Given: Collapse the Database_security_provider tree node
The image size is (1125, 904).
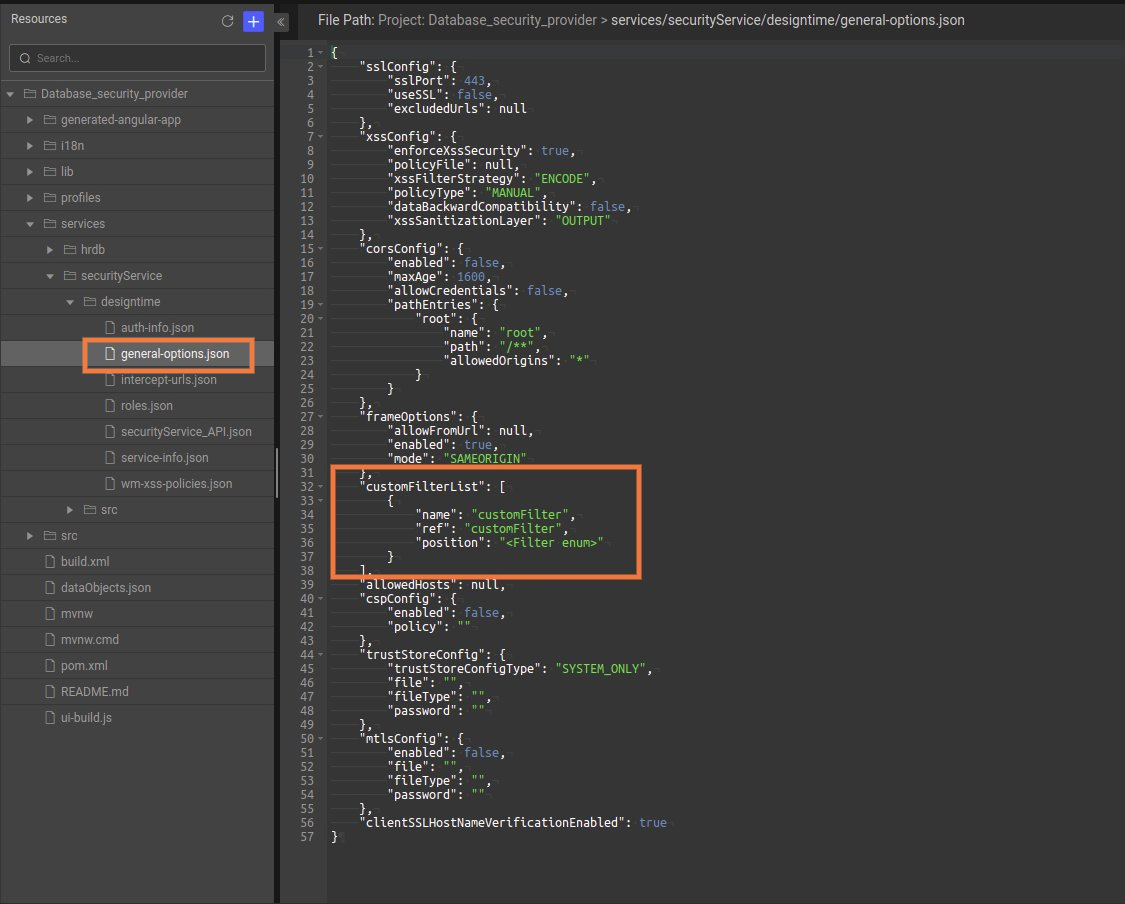Looking at the screenshot, I should click(x=10, y=93).
